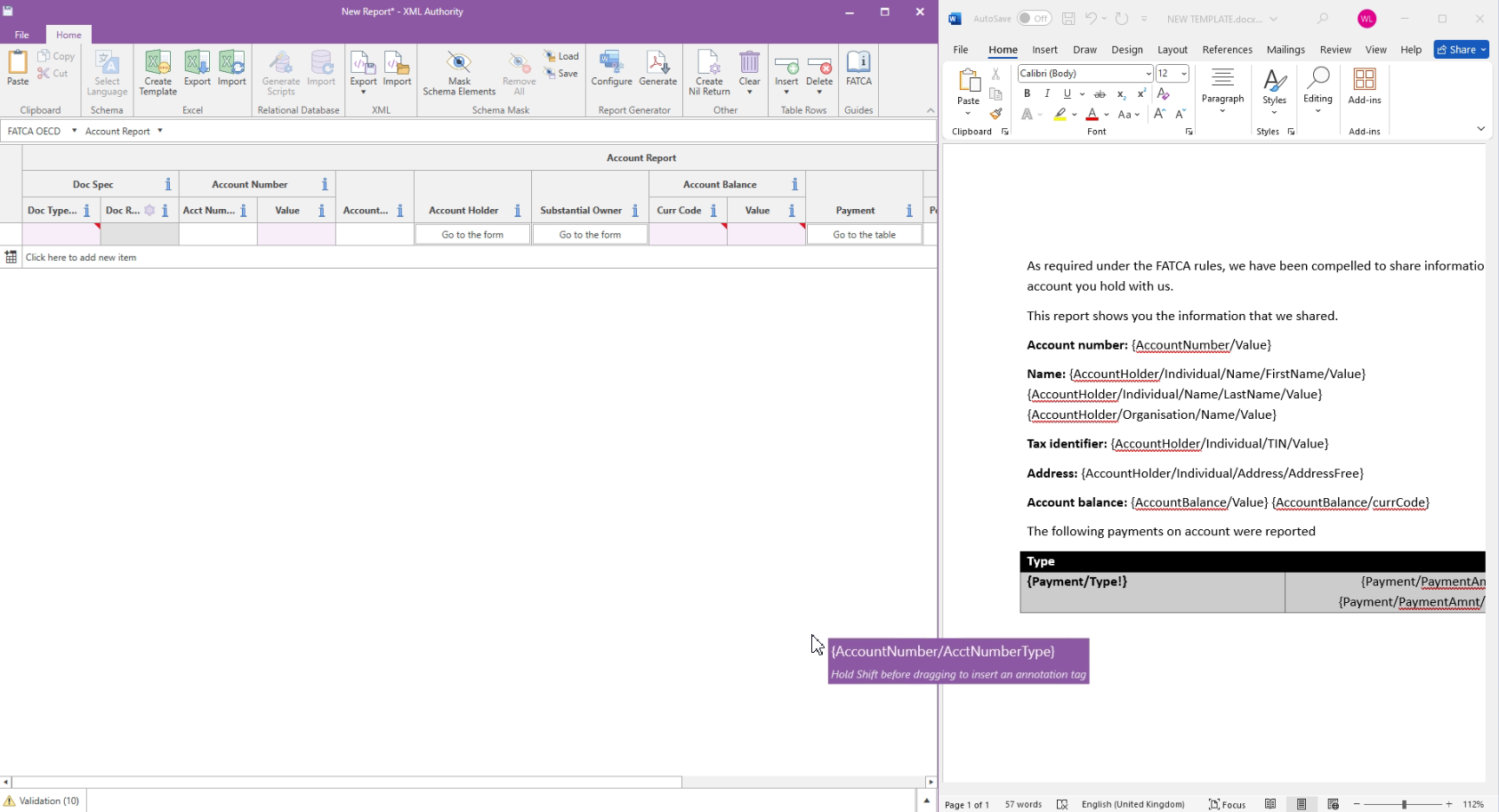Image resolution: width=1499 pixels, height=812 pixels.
Task: Click info icon beside Curr Code
Action: 713,211
